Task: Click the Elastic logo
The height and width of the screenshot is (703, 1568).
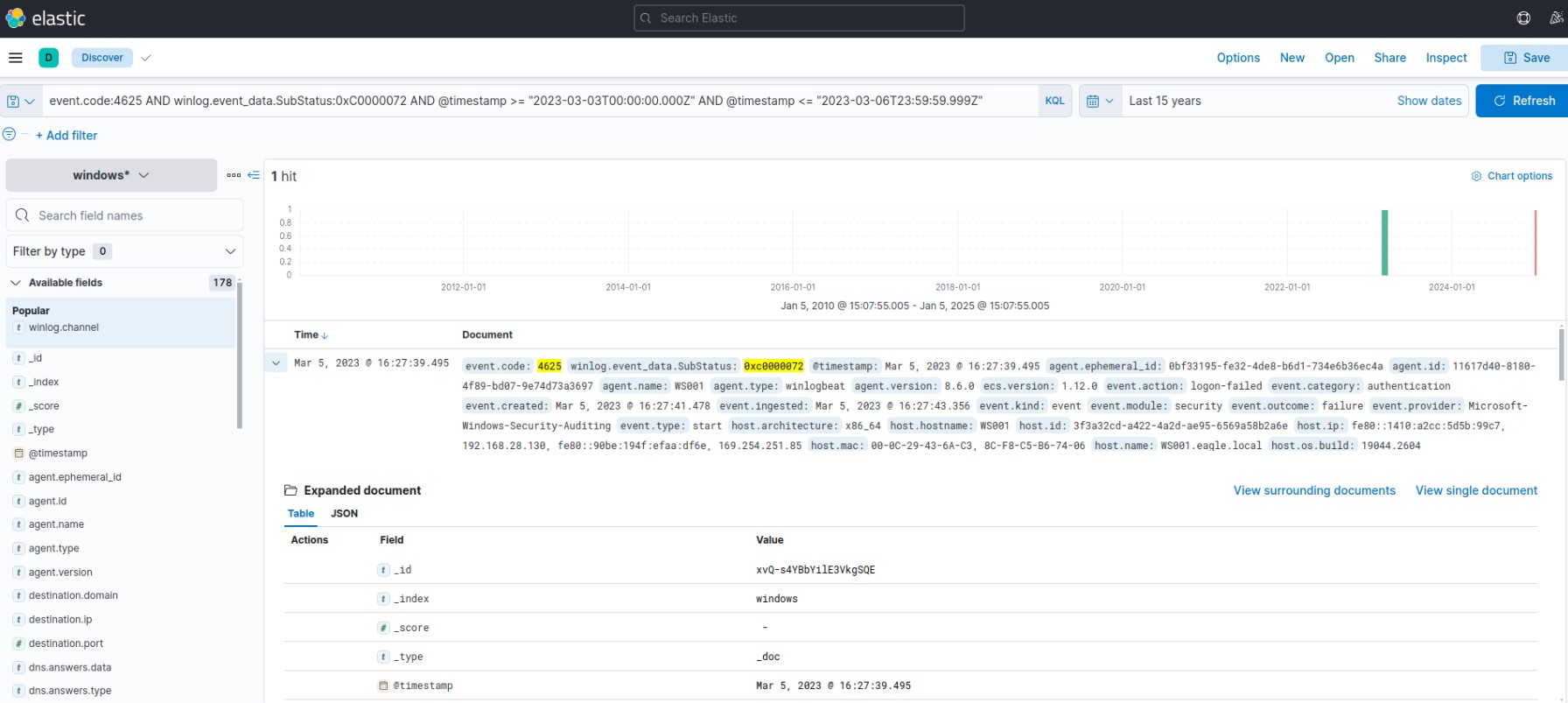Action: pyautogui.click(x=45, y=18)
